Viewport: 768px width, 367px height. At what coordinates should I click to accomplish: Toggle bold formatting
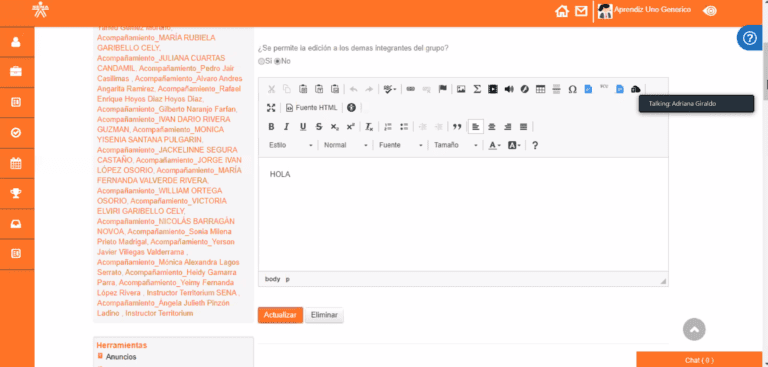pos(271,127)
